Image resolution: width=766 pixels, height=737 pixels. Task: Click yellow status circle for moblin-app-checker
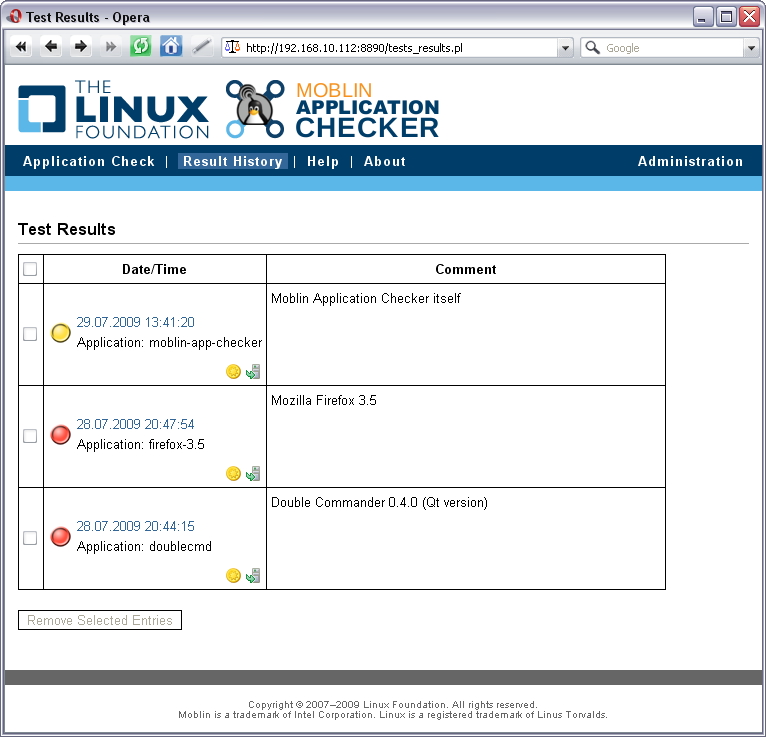coord(61,333)
